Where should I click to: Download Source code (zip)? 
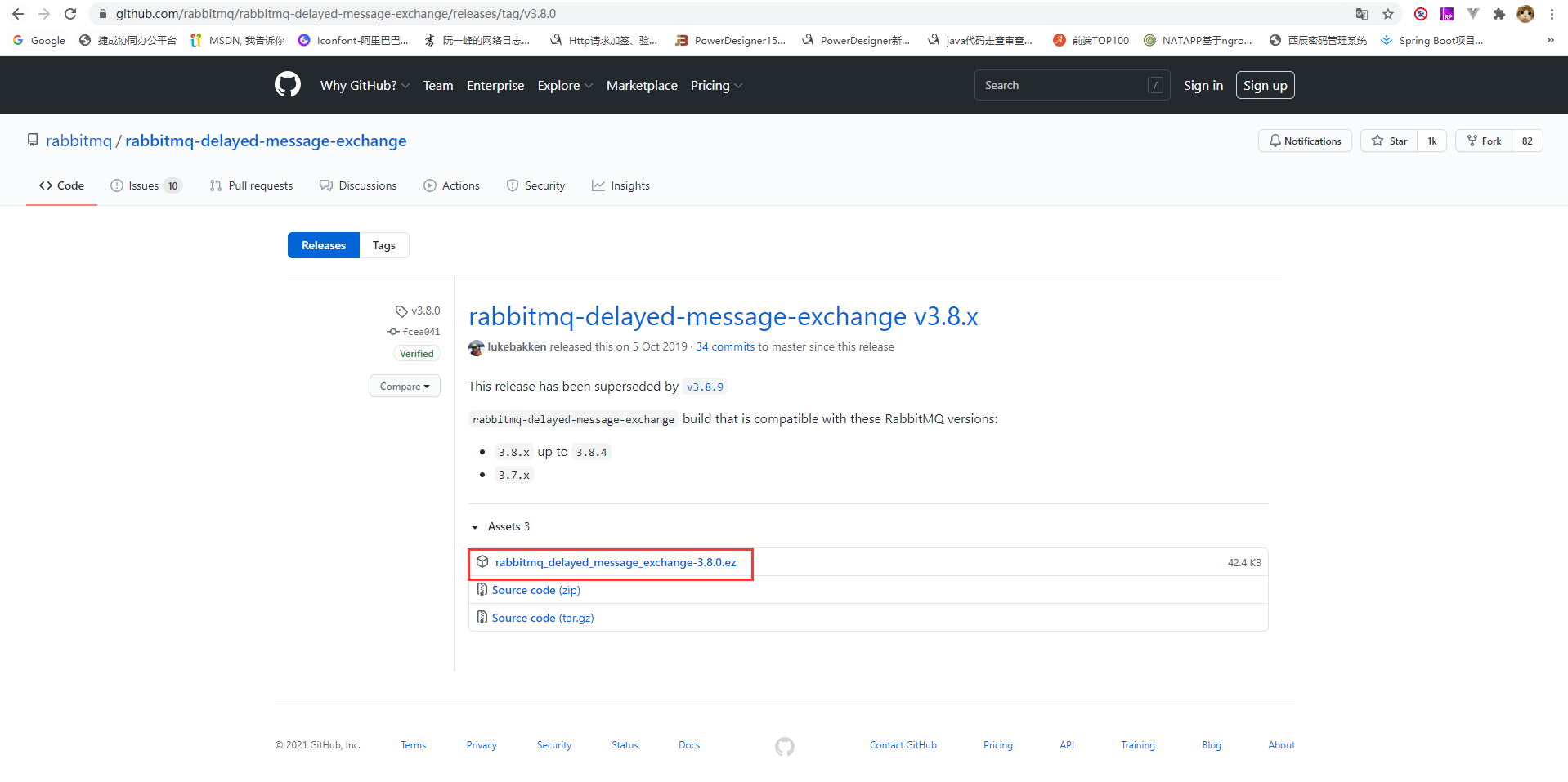coord(536,590)
